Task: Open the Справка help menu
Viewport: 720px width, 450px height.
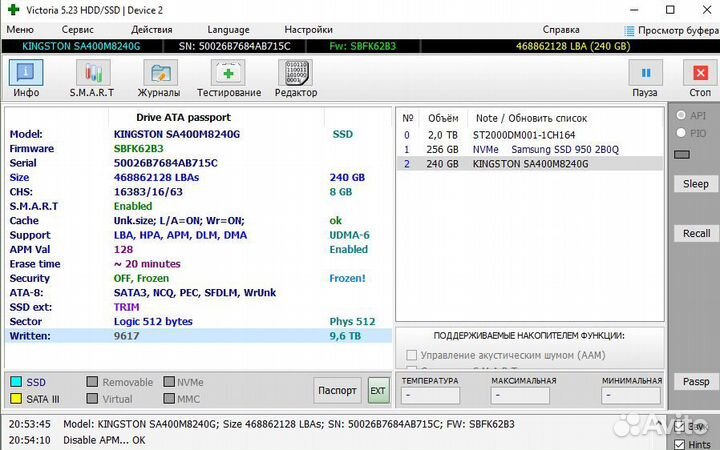Action: point(561,29)
